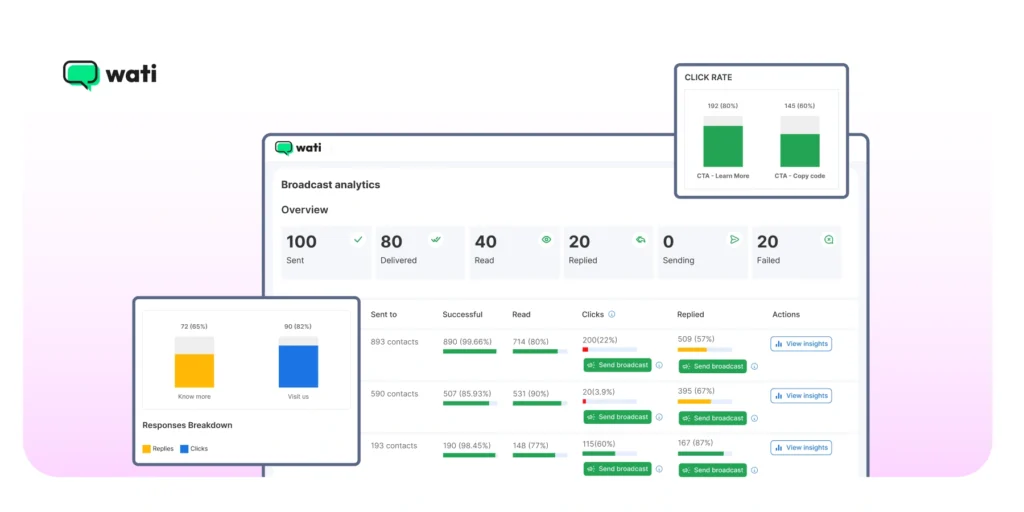This screenshot has height=512, width=1024.
Task: Click the Read column header
Action: coord(521,314)
